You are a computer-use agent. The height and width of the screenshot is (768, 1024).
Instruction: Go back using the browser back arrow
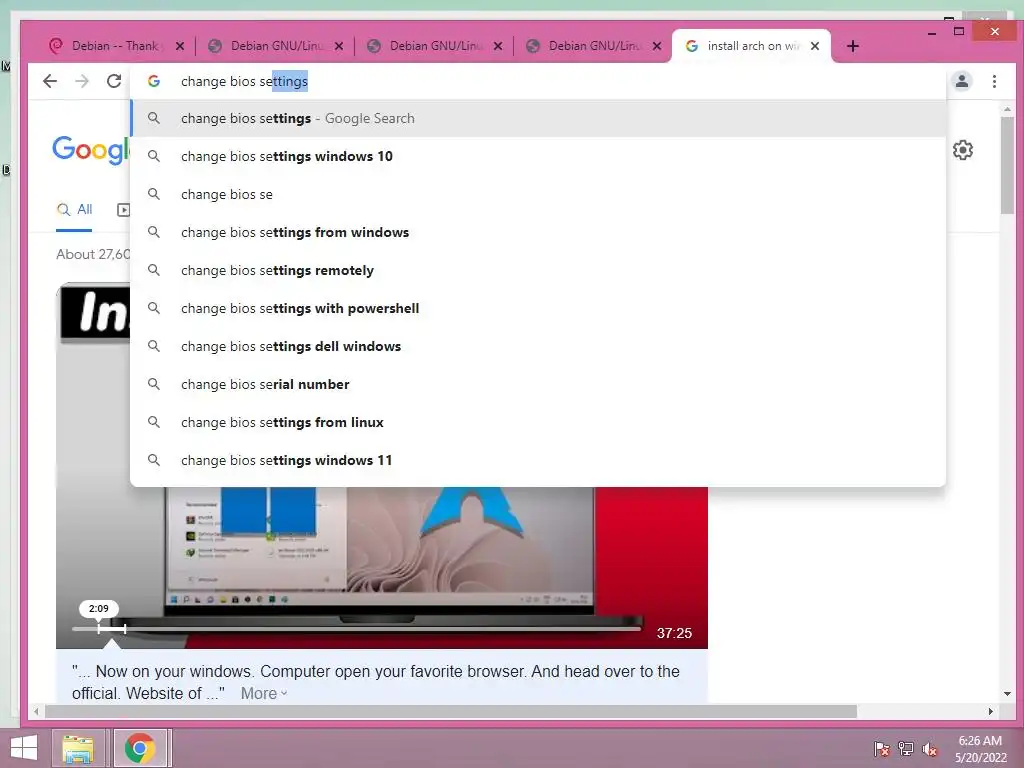click(x=50, y=81)
